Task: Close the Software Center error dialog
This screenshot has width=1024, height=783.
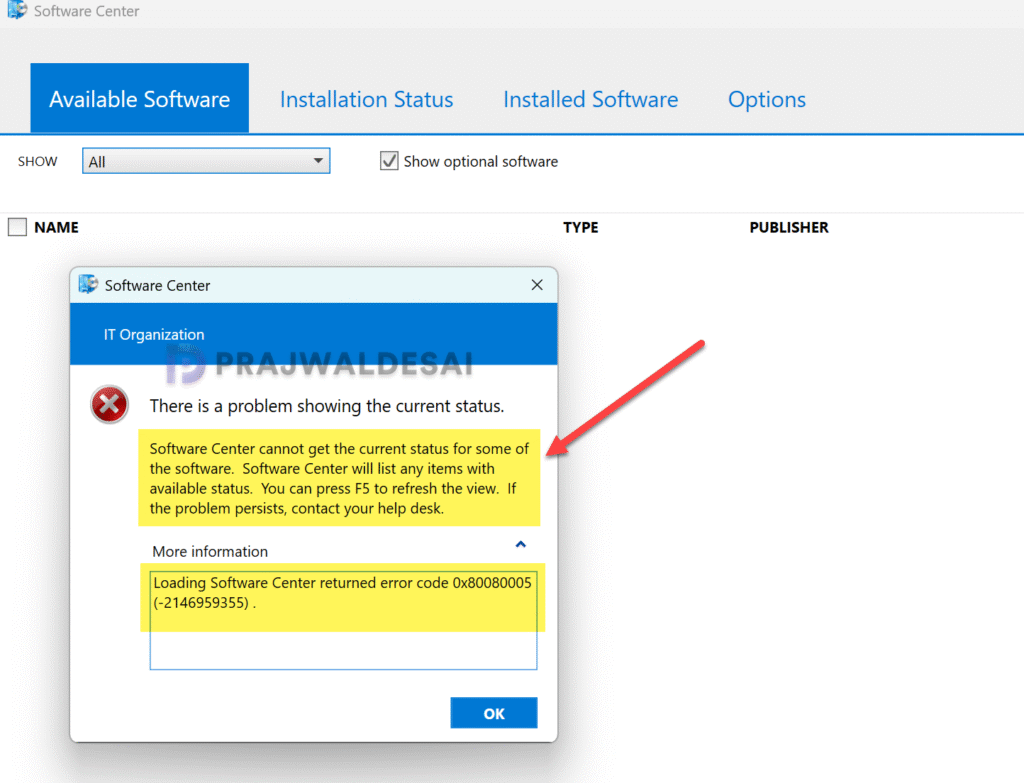Action: pos(537,285)
